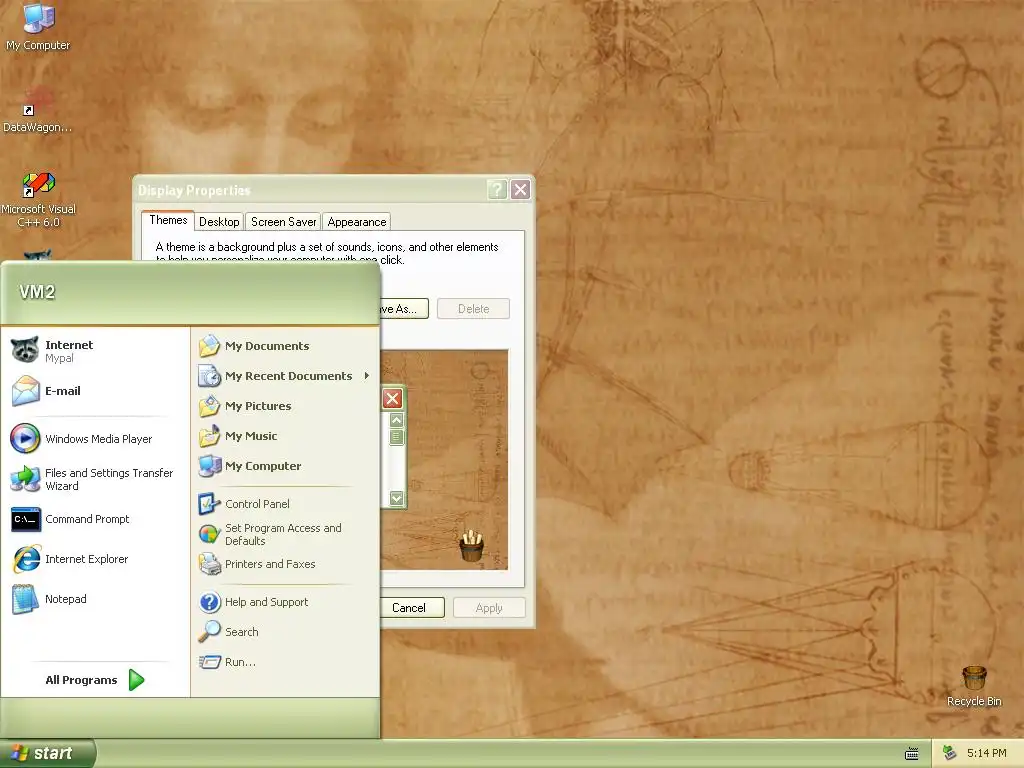The height and width of the screenshot is (768, 1024).
Task: Close the Display Properties dialog
Action: (x=520, y=190)
